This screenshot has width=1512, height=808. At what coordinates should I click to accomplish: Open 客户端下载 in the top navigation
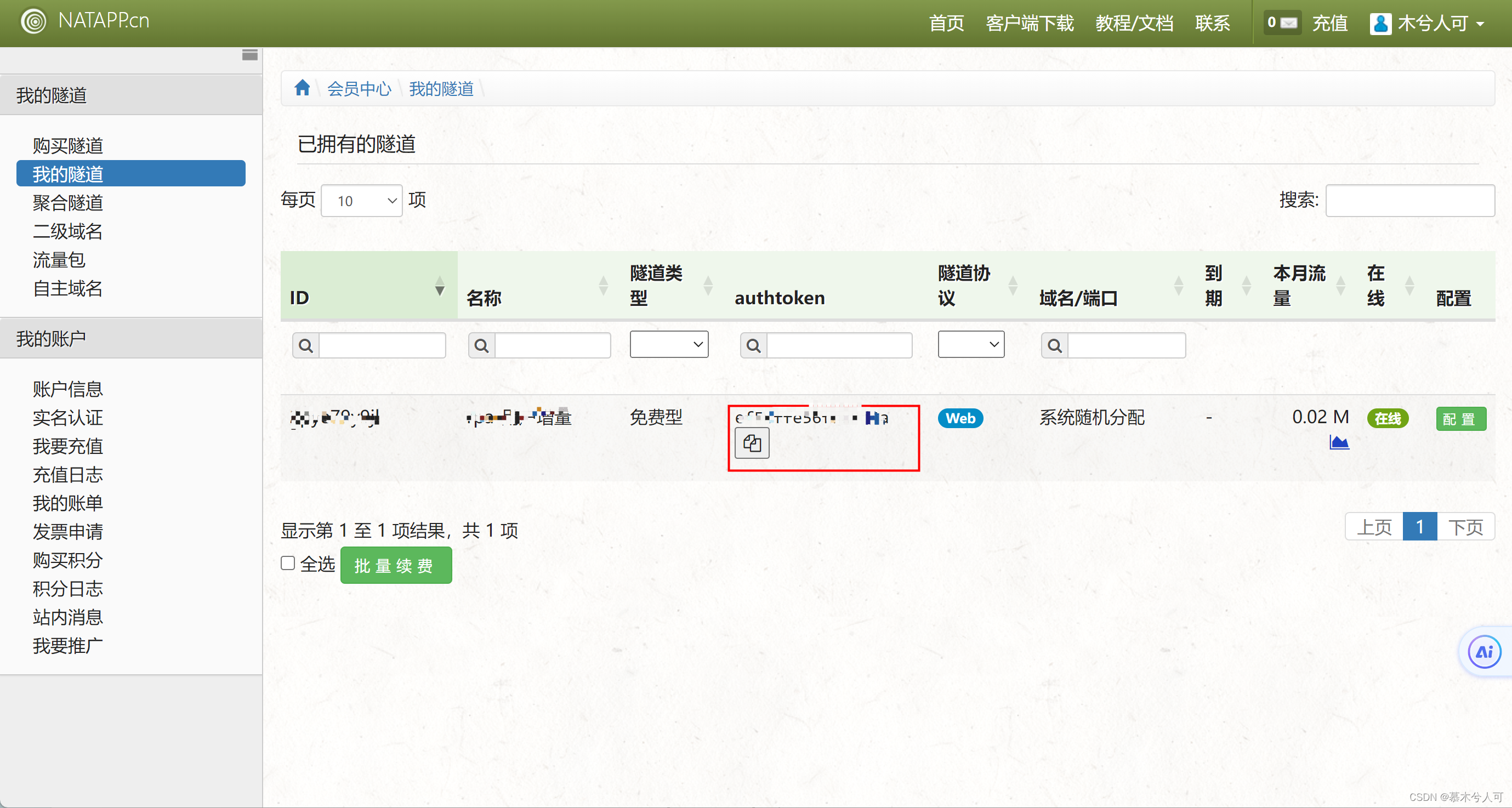1030,24
